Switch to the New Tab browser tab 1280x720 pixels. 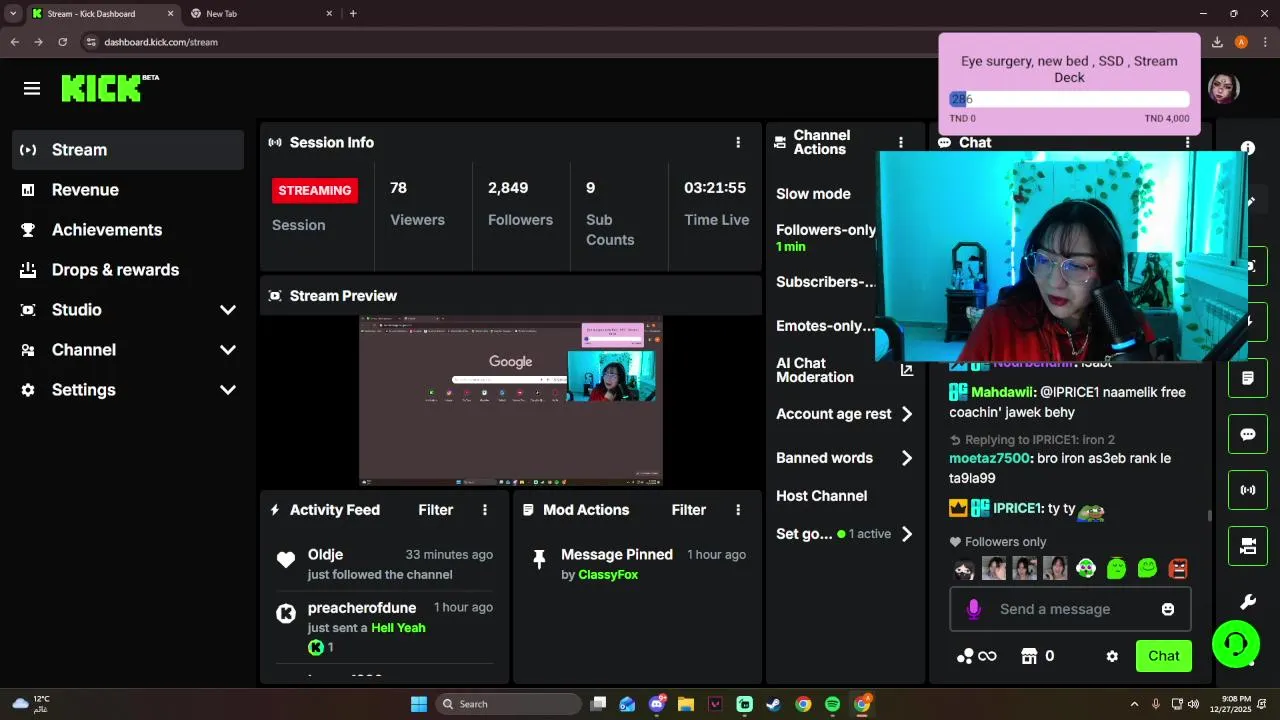click(262, 13)
